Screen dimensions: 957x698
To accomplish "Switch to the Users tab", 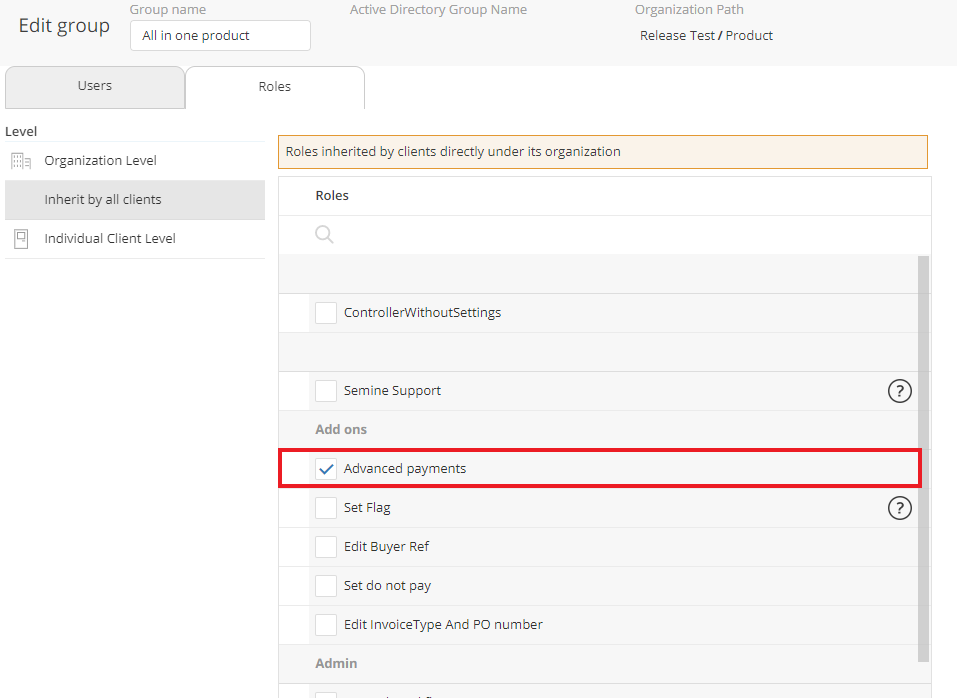I will [x=95, y=86].
